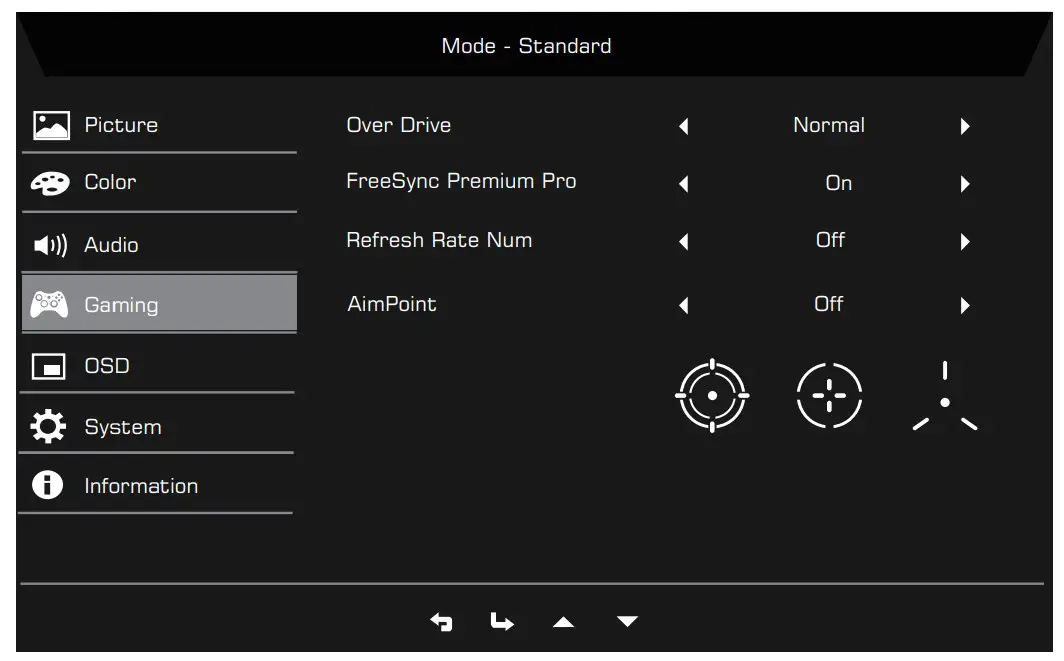The width and height of the screenshot is (1064, 661).
Task: Toggle FreeSync Premium Pro with left arrow
Action: pos(684,184)
